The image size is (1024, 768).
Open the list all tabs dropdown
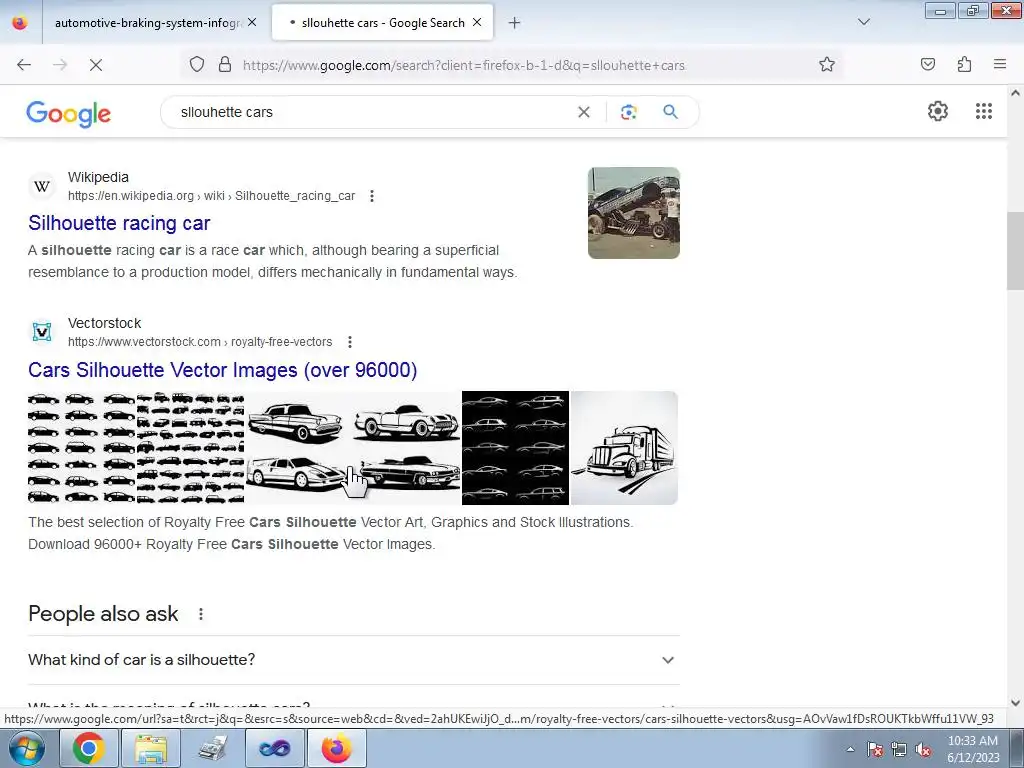[864, 22]
